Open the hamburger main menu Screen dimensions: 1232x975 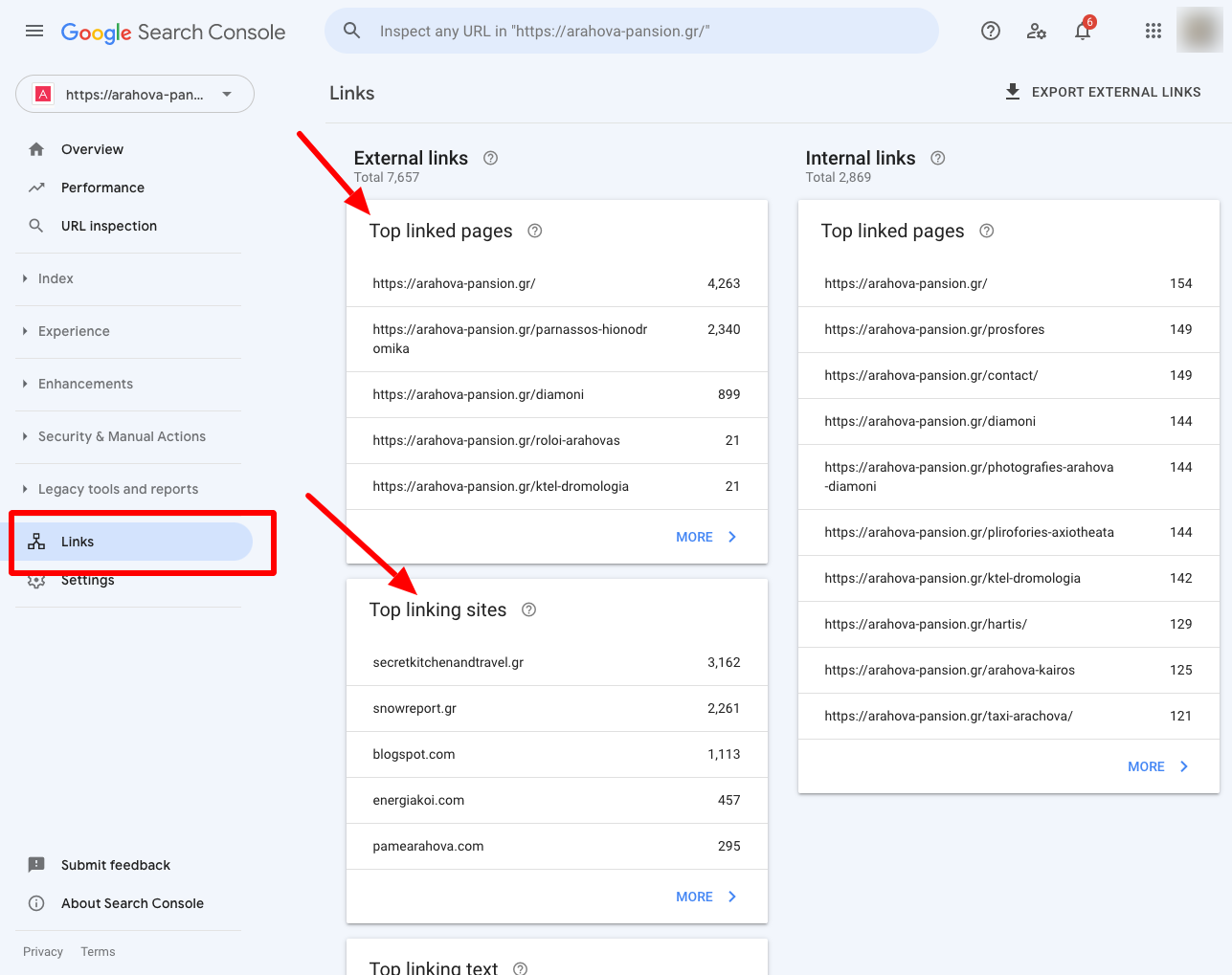[x=34, y=31]
